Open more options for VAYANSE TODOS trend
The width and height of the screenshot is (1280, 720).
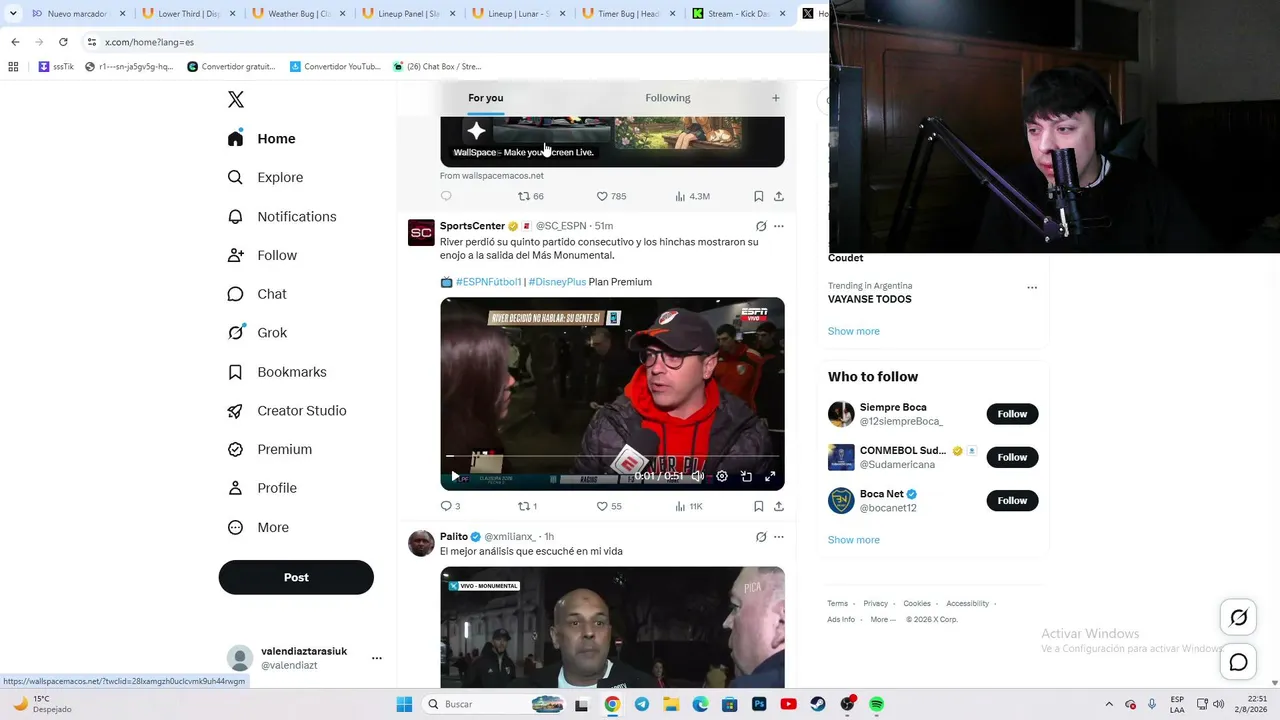pyautogui.click(x=1032, y=288)
